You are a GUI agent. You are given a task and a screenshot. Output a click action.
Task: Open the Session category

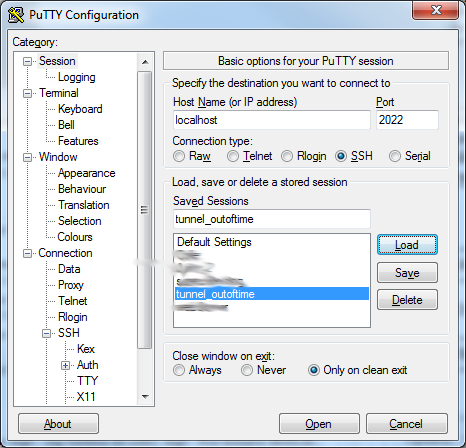[x=57, y=61]
